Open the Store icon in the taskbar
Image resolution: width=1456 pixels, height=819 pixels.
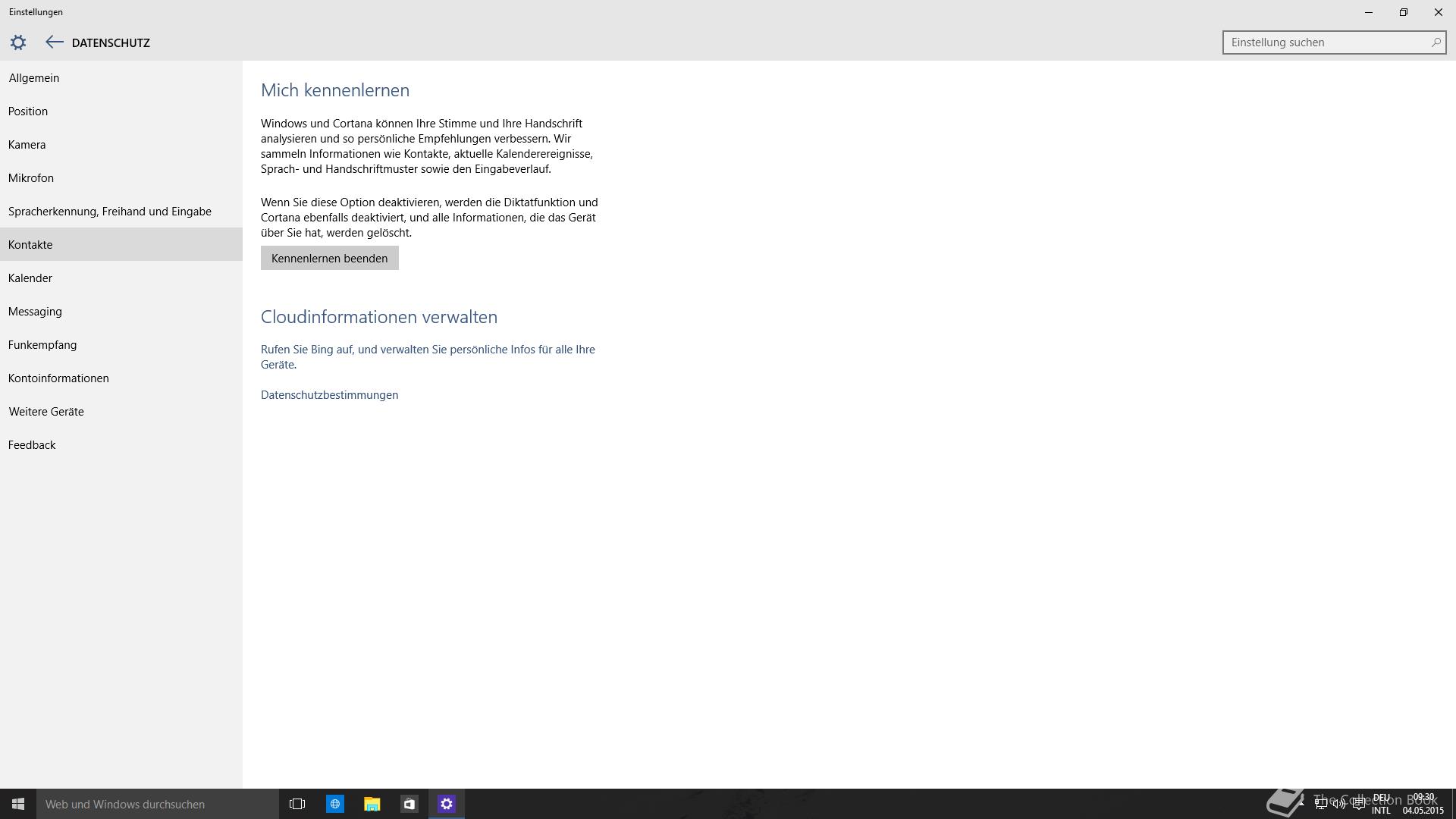409,804
